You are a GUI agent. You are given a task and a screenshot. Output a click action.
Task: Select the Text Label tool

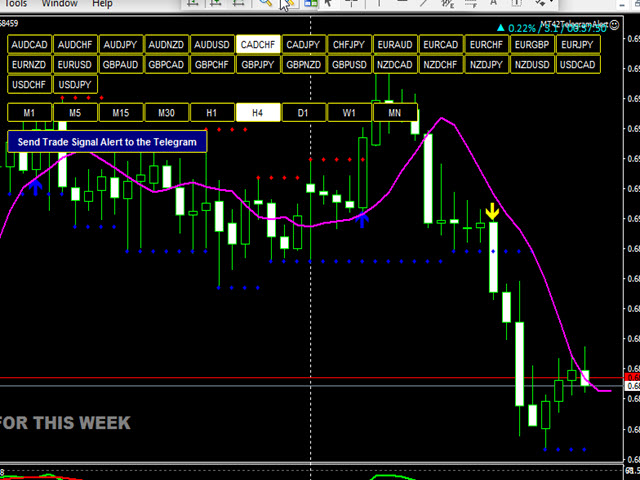point(516,2)
